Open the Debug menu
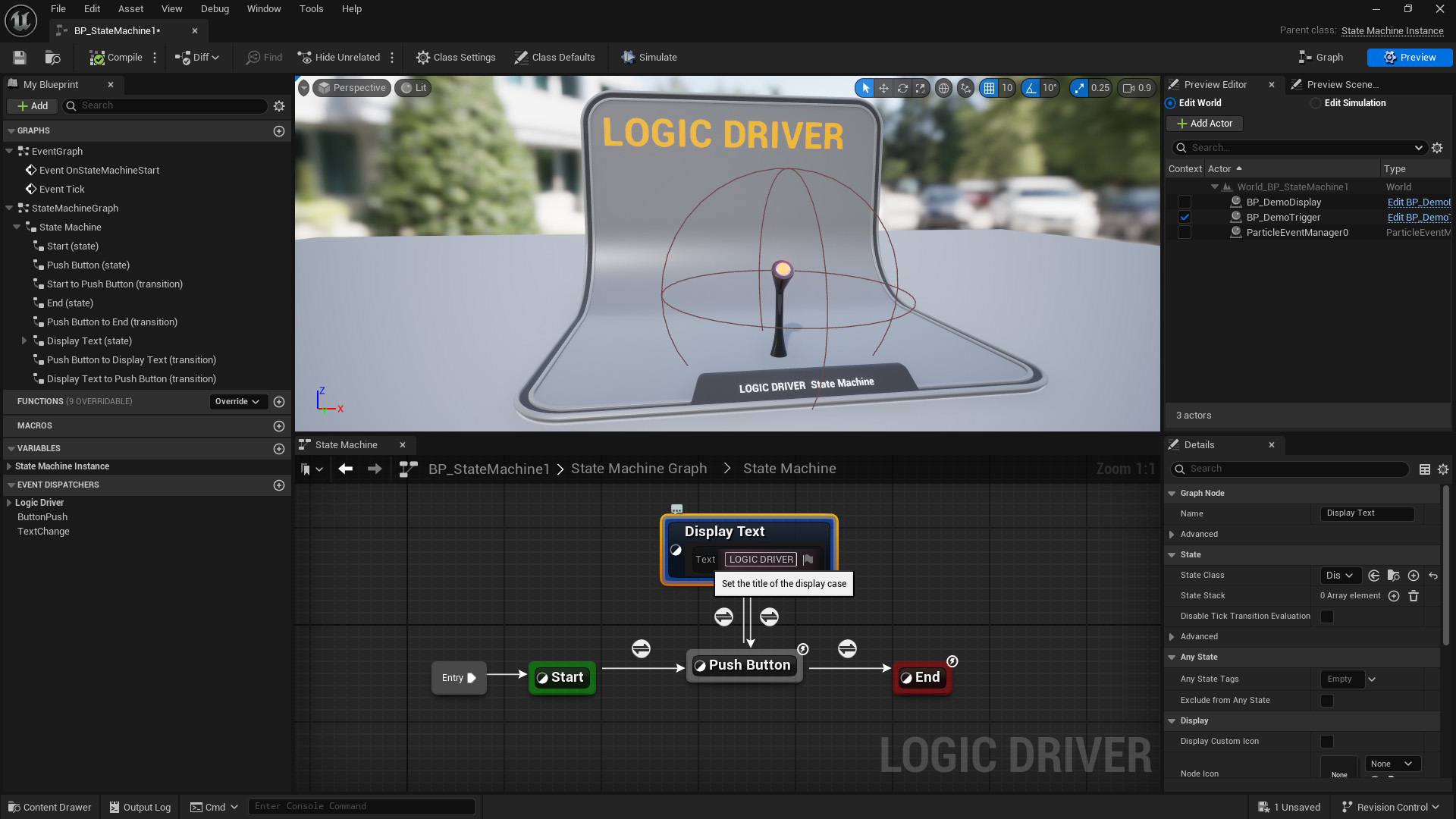The width and height of the screenshot is (1456, 819). (x=215, y=9)
